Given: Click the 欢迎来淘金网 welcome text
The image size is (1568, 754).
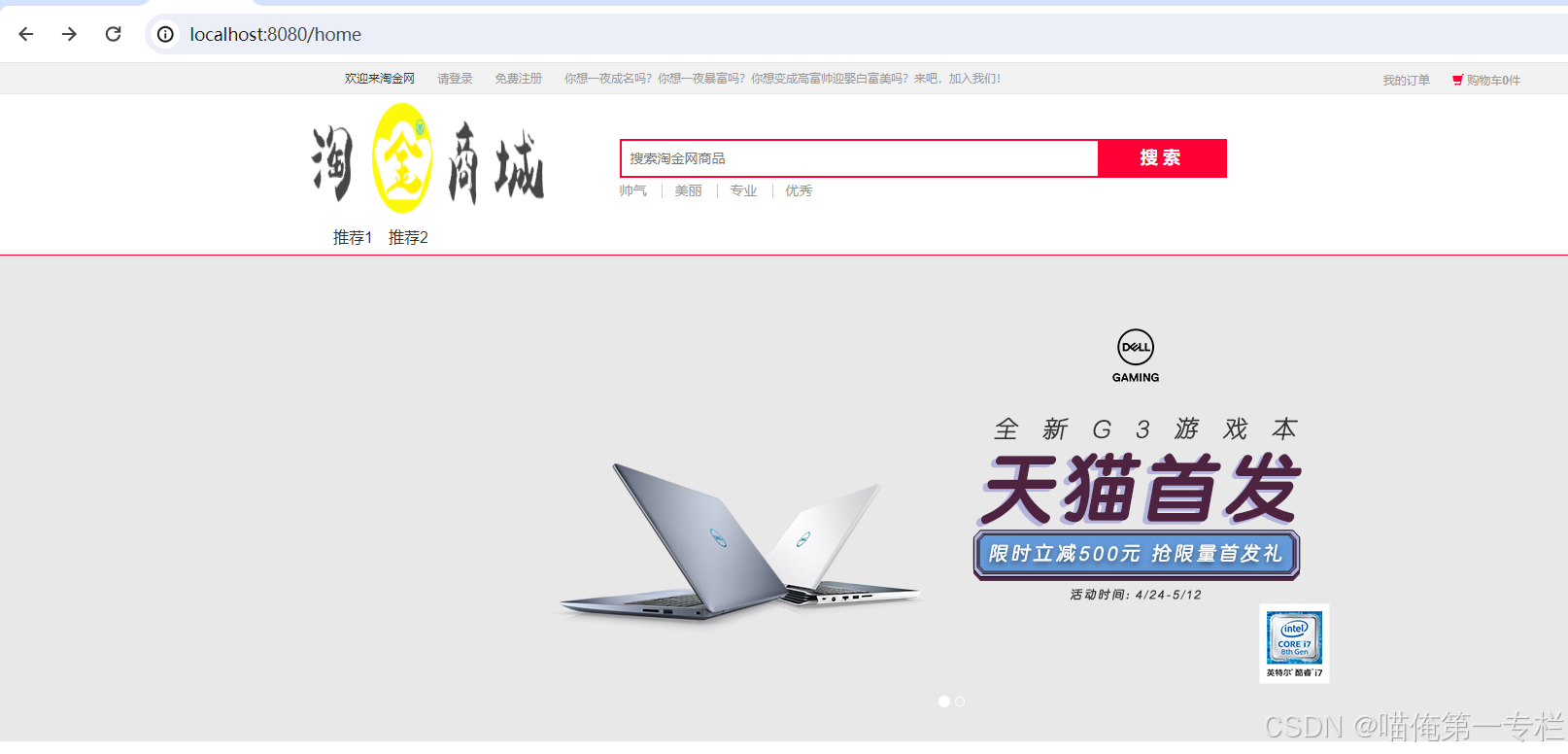Looking at the screenshot, I should tap(379, 79).
